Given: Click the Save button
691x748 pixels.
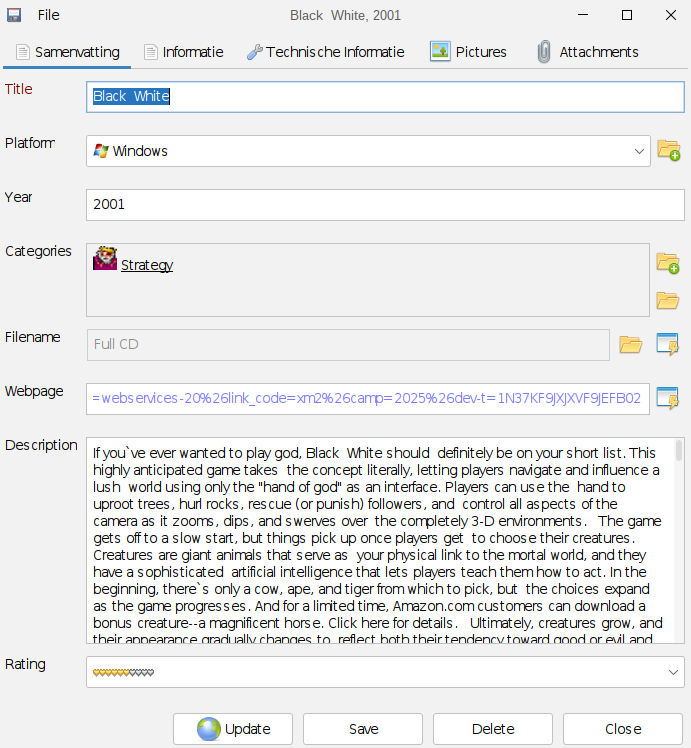Looking at the screenshot, I should pos(363,729).
